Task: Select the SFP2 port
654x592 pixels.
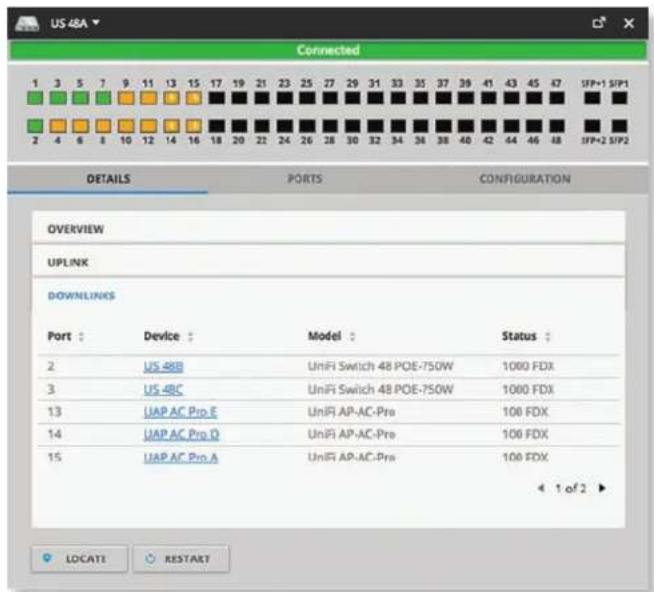Action: [619, 126]
